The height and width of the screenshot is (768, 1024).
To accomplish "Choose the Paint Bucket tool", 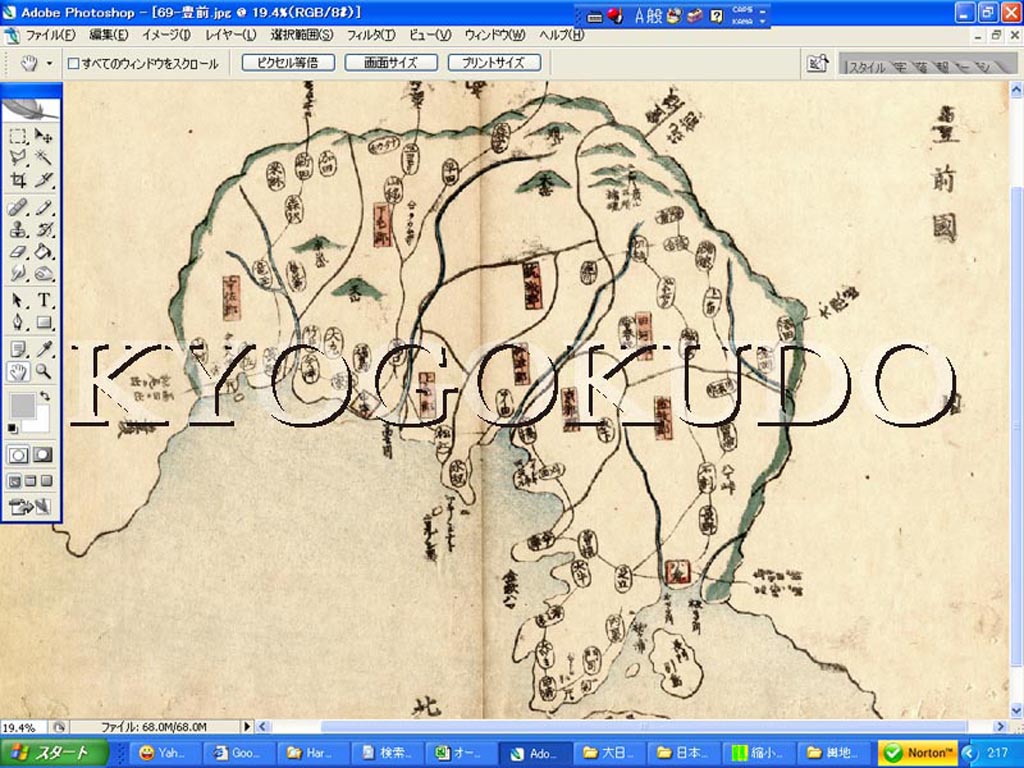I will coord(43,251).
